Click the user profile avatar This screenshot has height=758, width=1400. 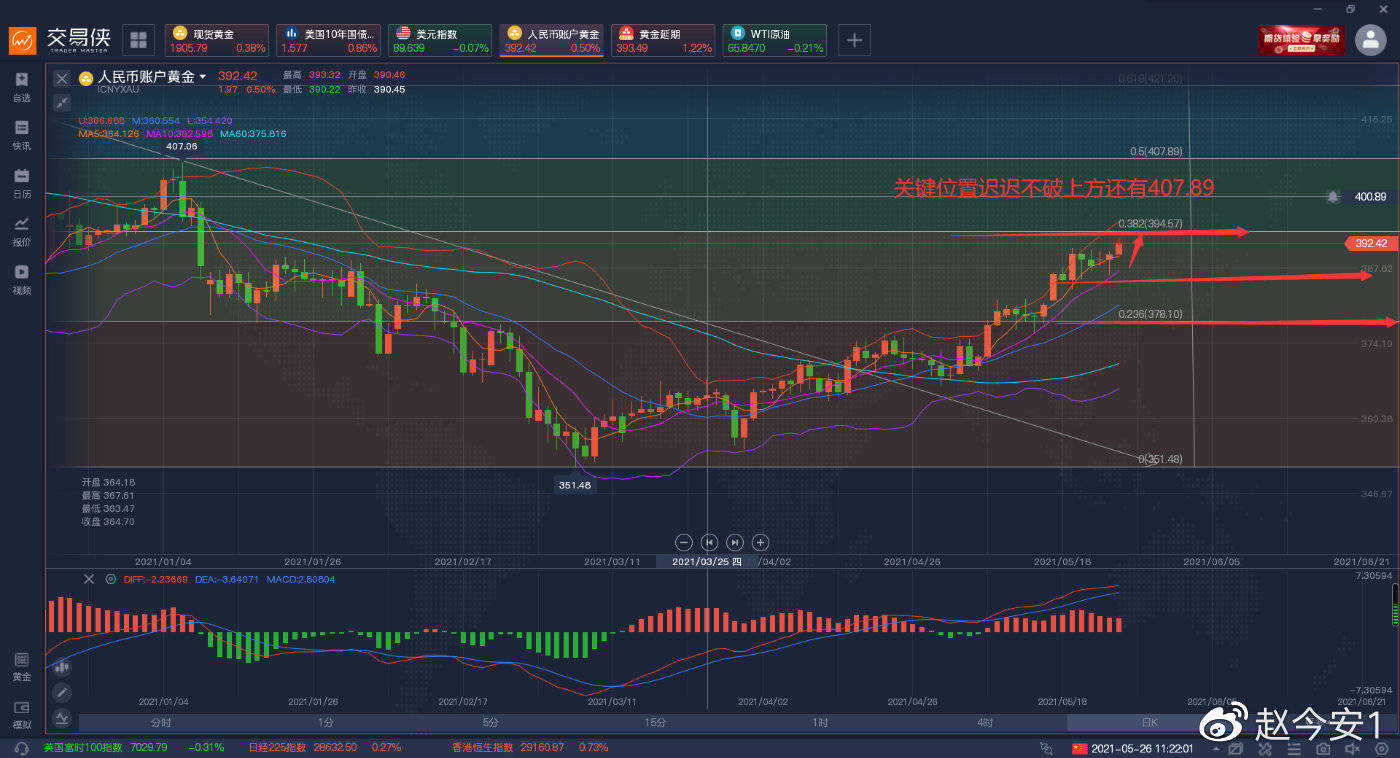(x=1370, y=39)
